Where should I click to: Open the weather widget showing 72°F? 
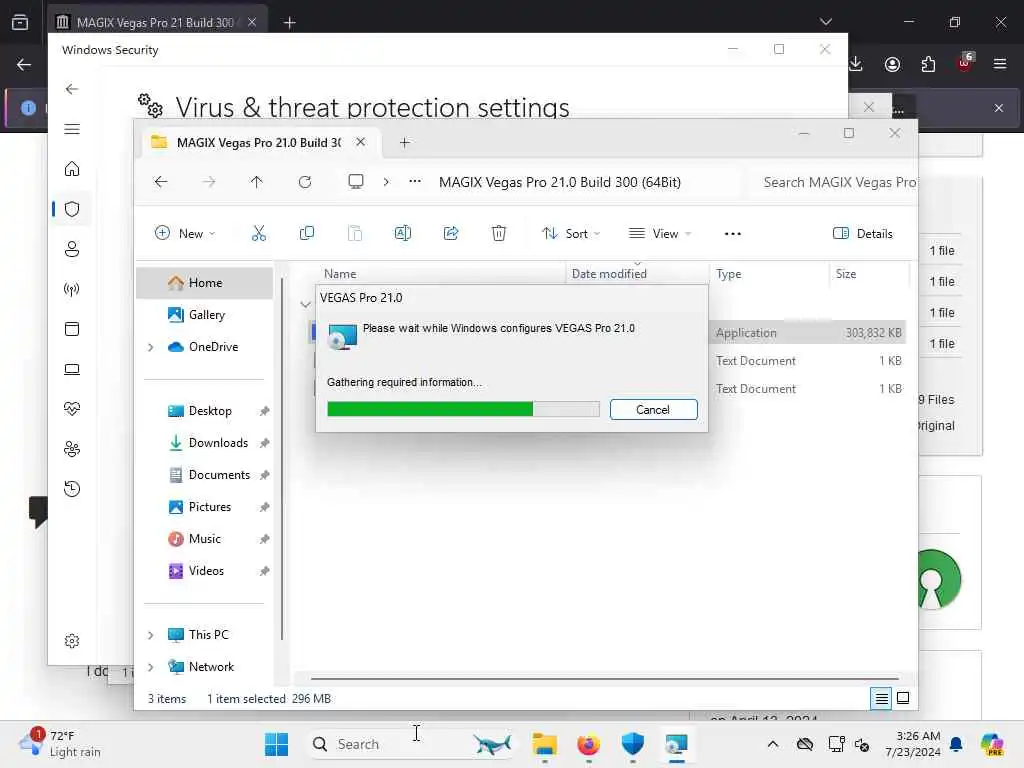[x=60, y=744]
